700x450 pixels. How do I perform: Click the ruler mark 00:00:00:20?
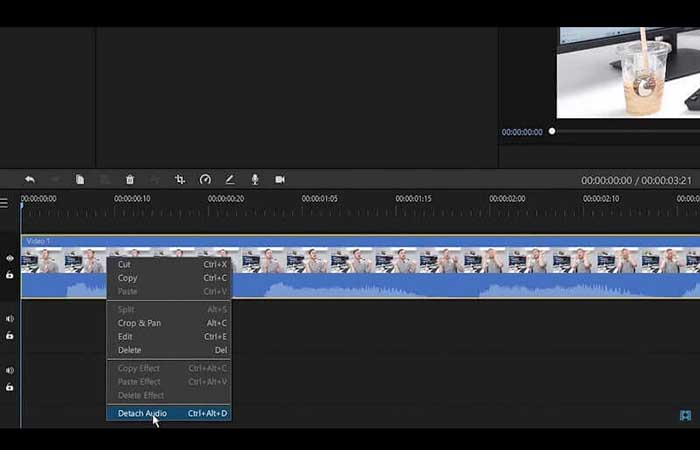coord(226,199)
